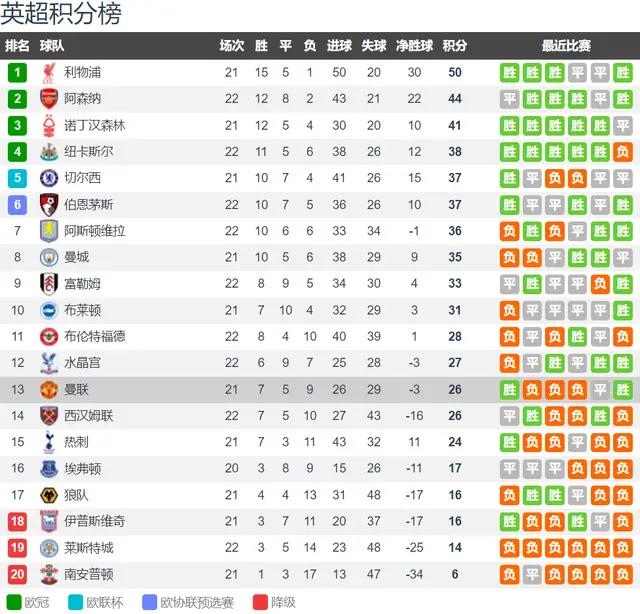Image resolution: width=640 pixels, height=614 pixels.
Task: Click the Arsenal club crest icon
Action: pos(49,99)
